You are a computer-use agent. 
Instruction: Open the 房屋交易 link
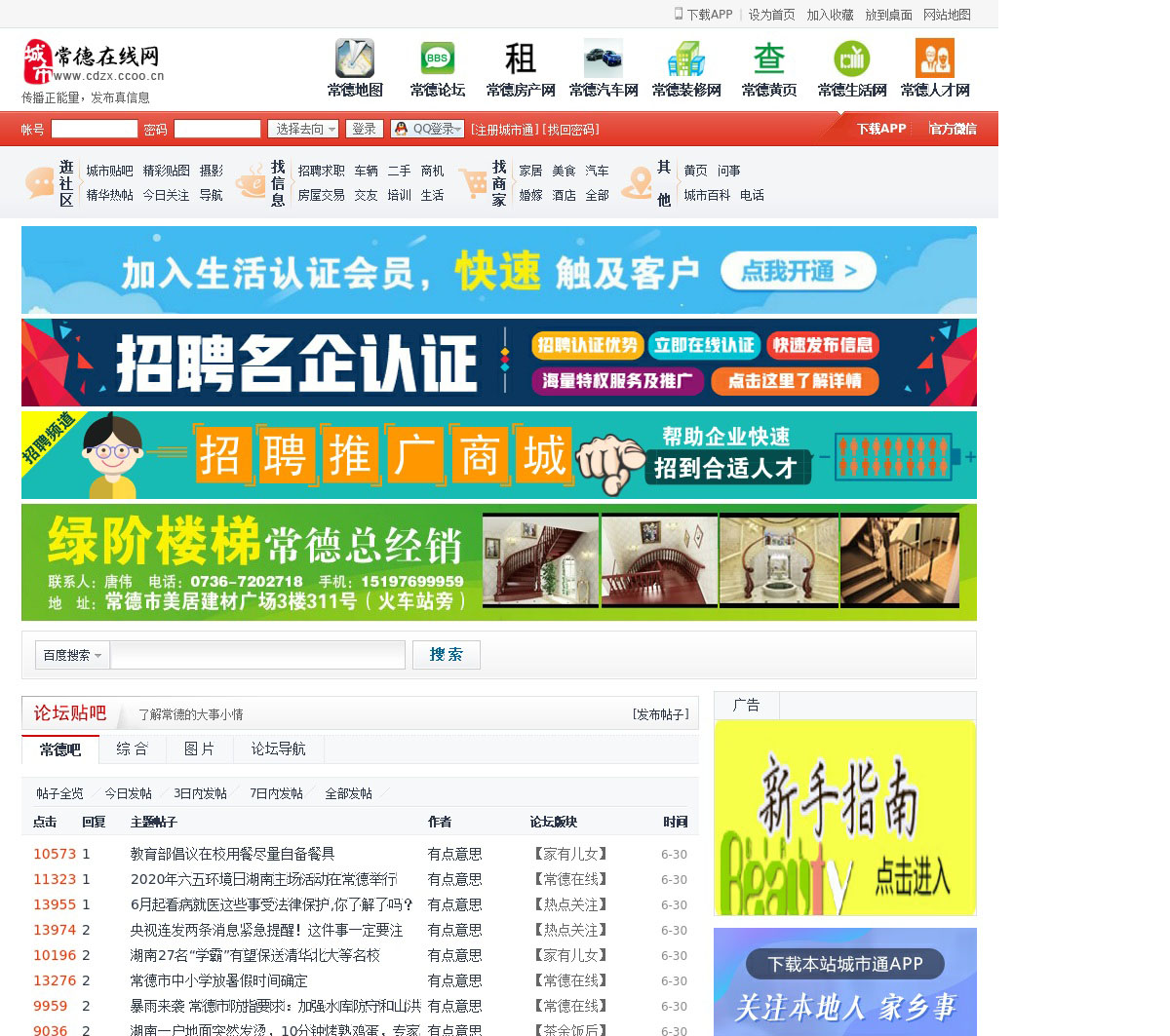[321, 195]
